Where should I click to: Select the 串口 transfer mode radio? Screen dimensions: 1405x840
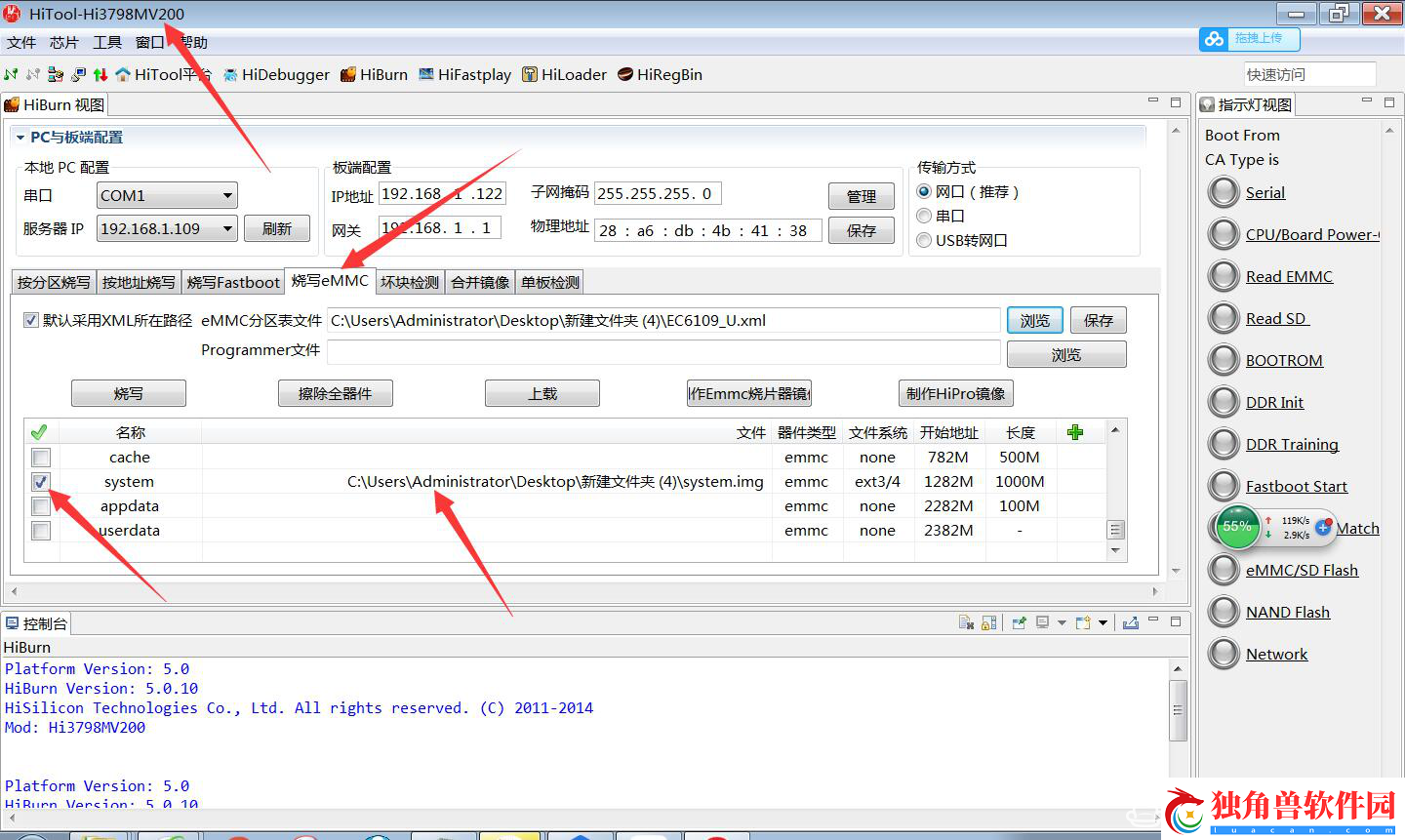[x=924, y=216]
